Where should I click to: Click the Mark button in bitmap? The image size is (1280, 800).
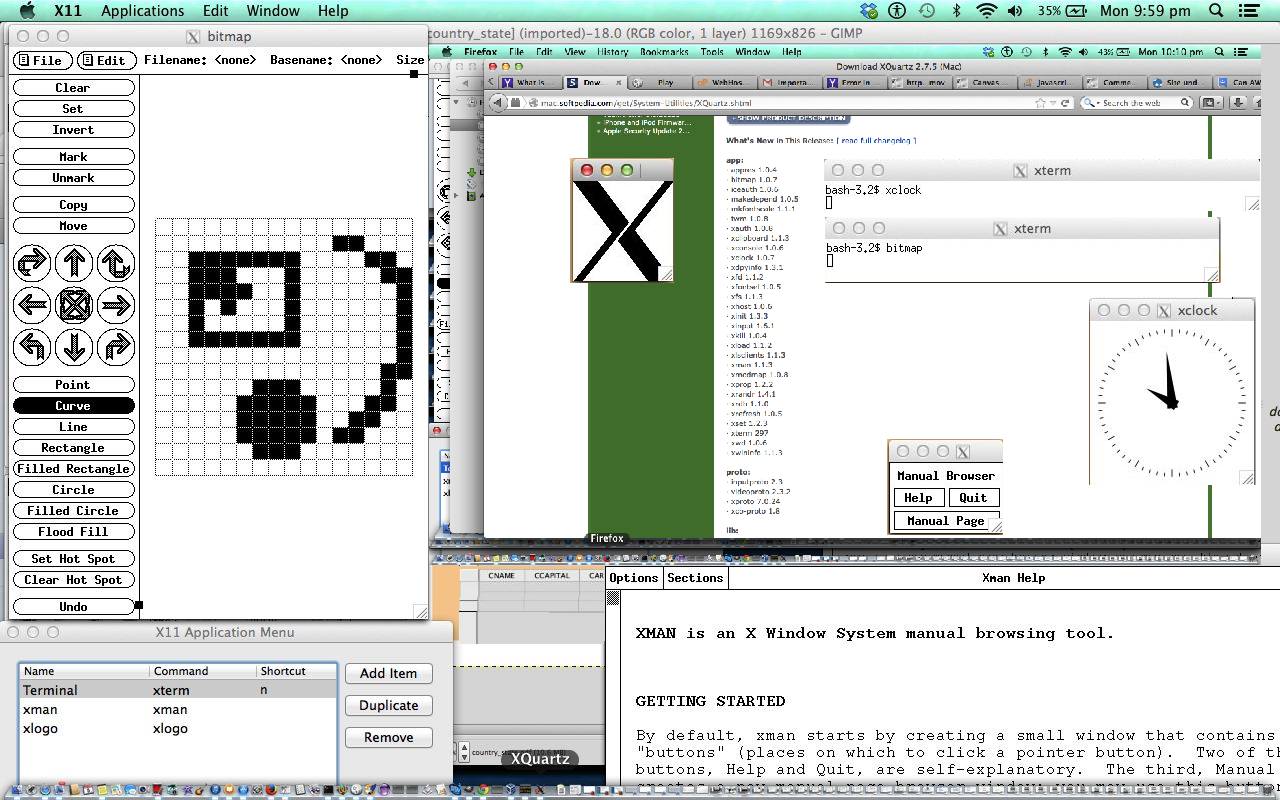(x=73, y=157)
